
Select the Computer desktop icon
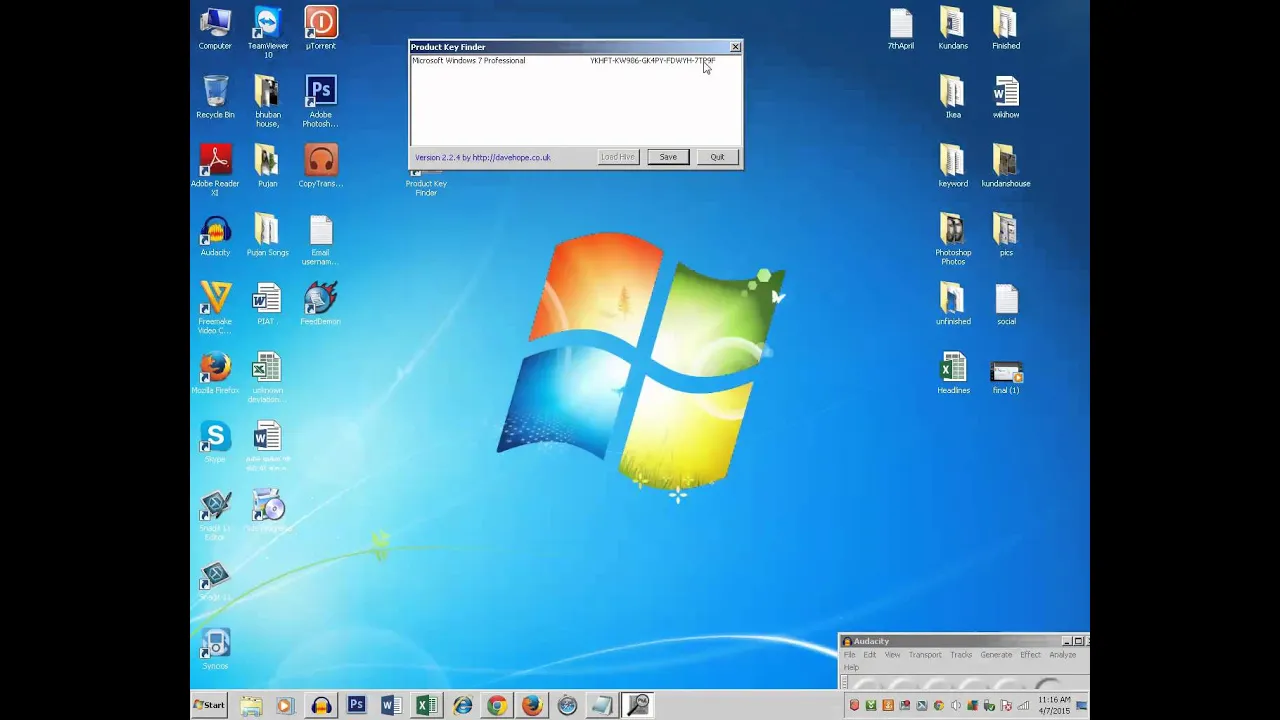[x=215, y=29]
